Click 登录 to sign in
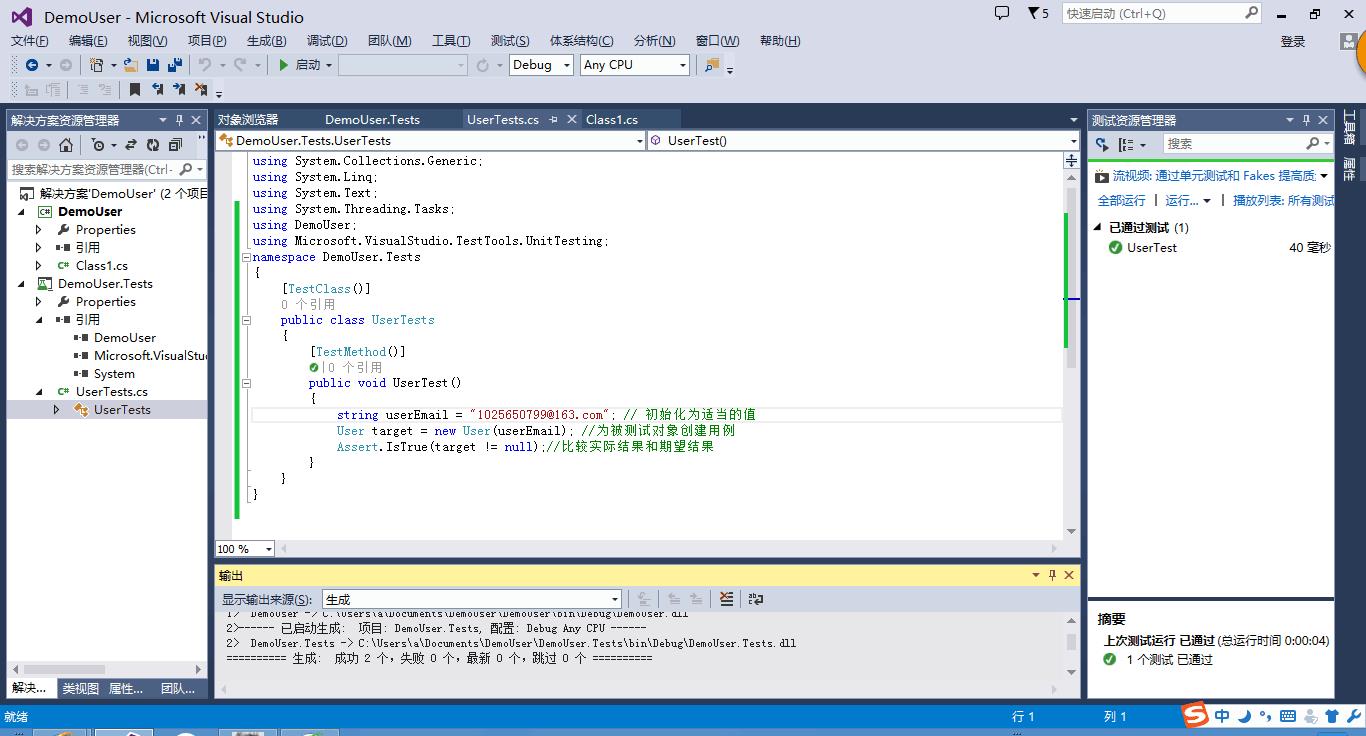This screenshot has width=1366, height=736. point(1293,41)
